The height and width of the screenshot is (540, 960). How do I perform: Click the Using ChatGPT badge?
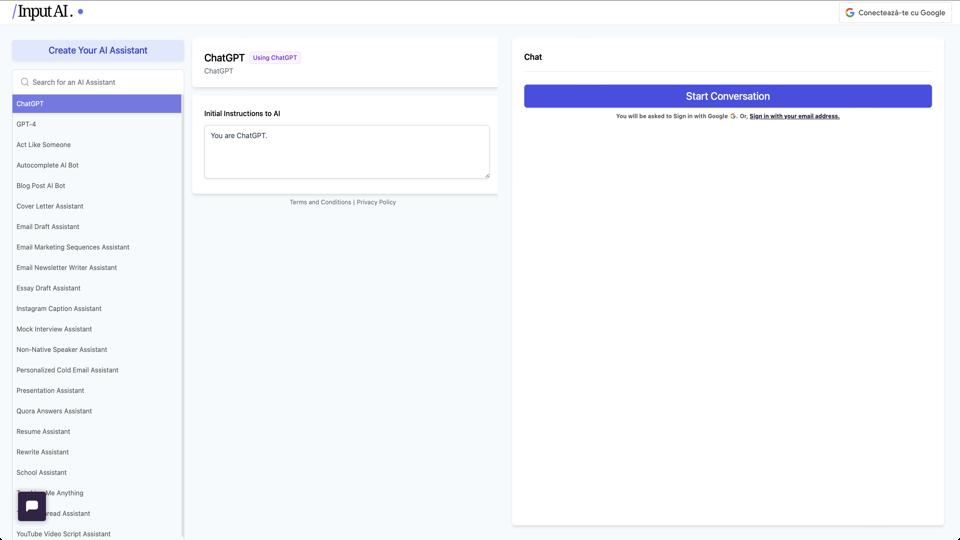275,58
